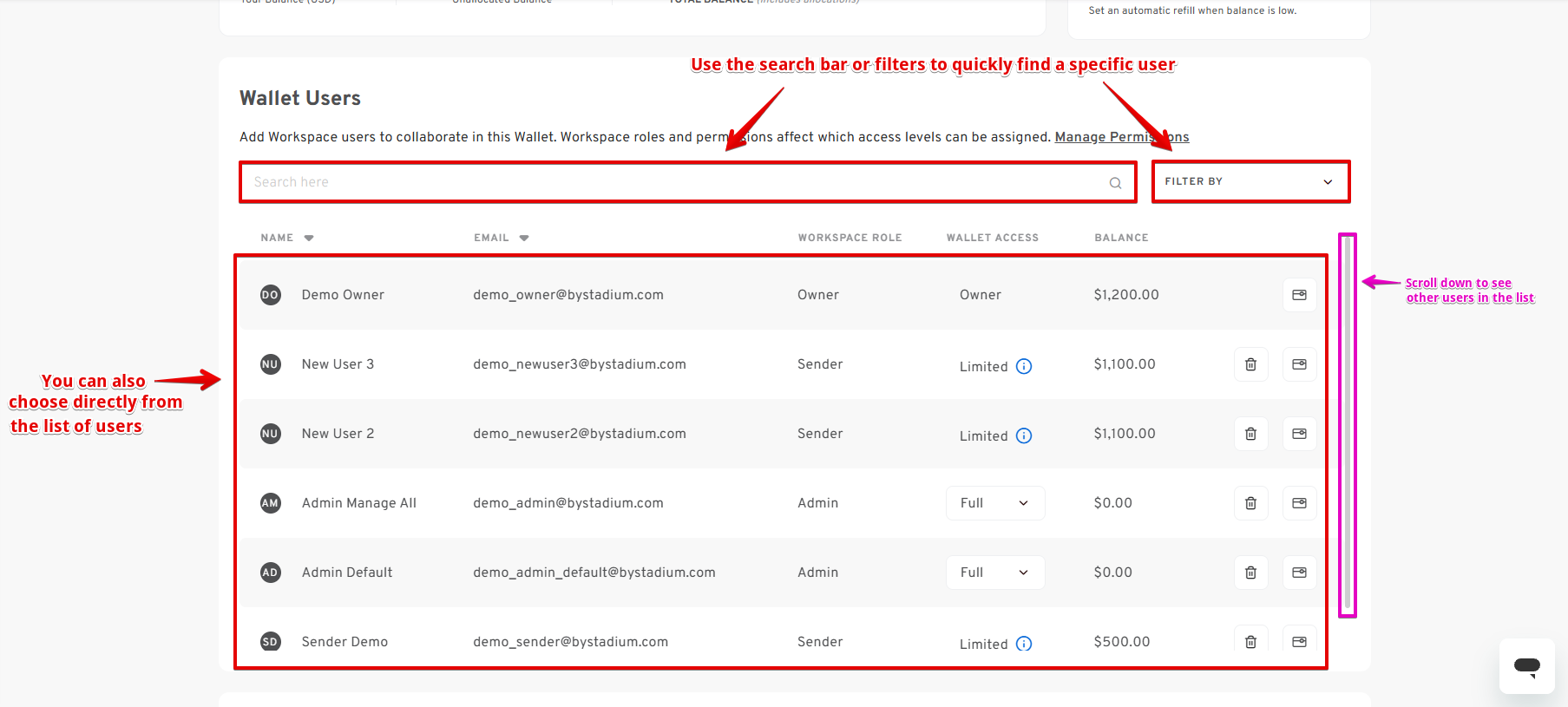Open the chat support widget
The image size is (1568, 707).
(1526, 666)
